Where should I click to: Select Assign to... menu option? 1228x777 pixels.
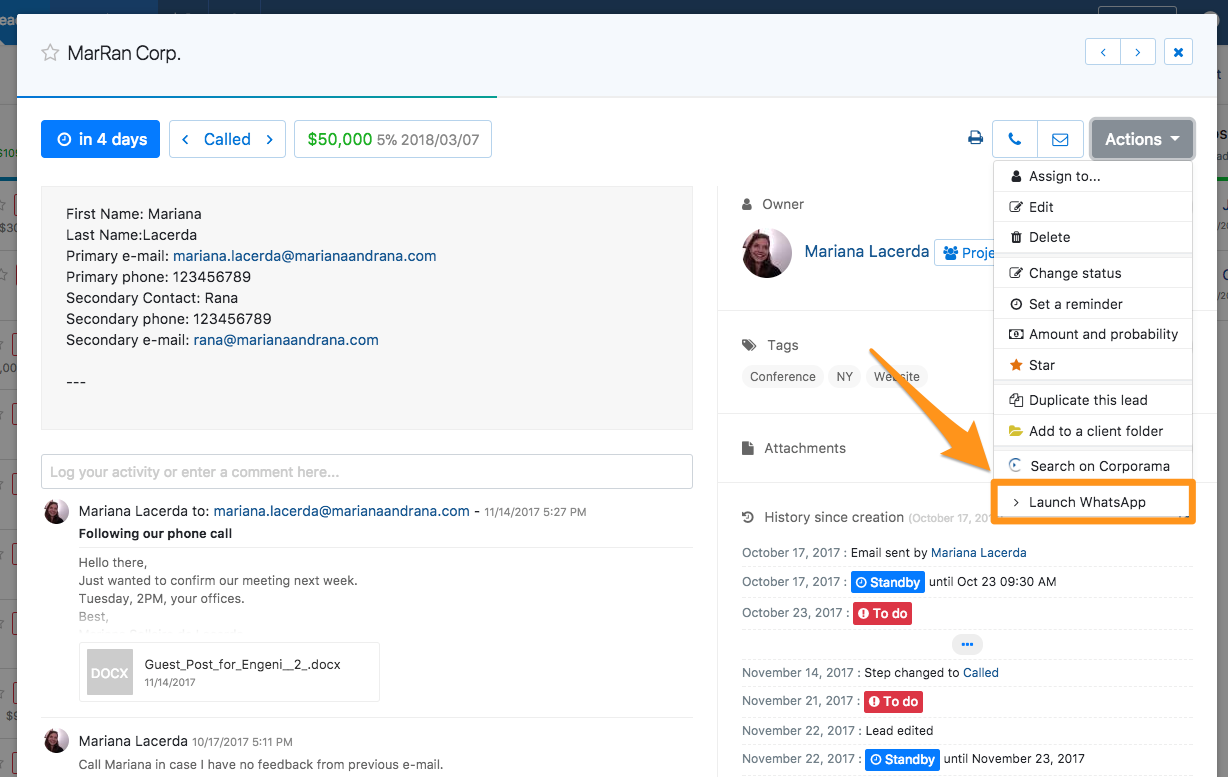point(1064,176)
